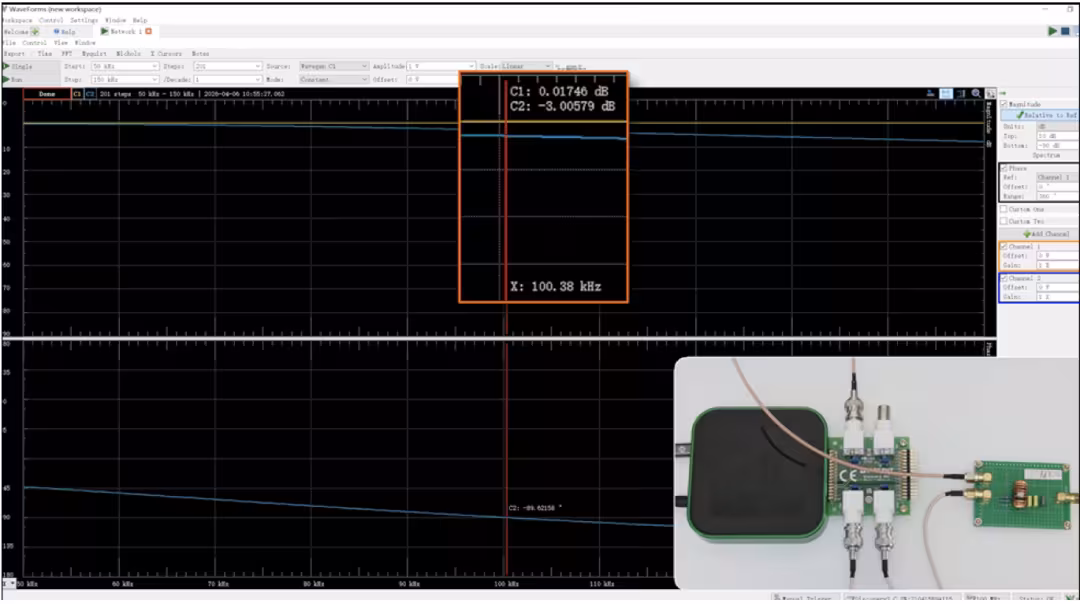Viewport: 1080px width, 604px height.
Task: Toggle the Channel 2 checkbox
Action: [x=1004, y=278]
